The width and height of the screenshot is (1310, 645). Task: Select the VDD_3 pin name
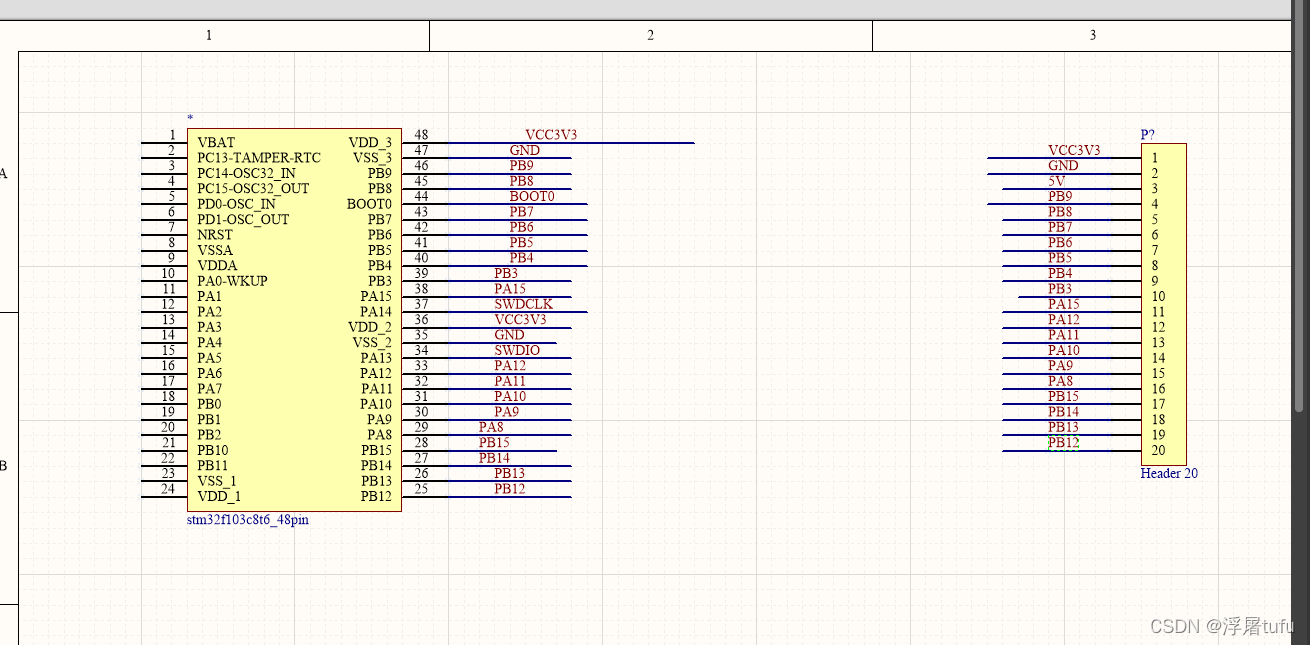point(370,143)
